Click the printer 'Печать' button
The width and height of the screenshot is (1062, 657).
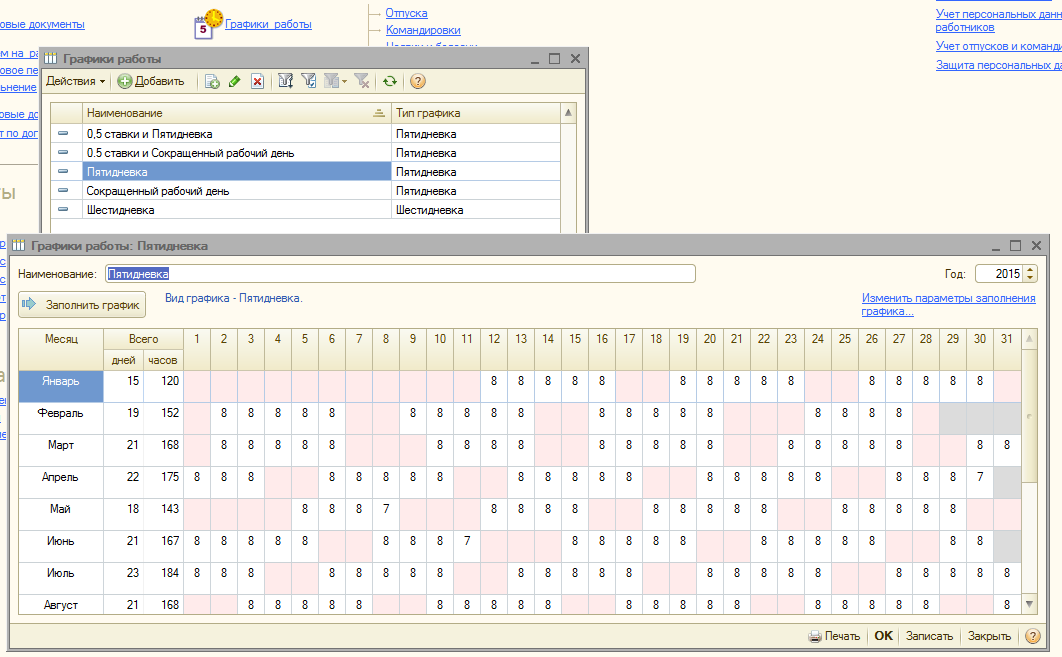(x=834, y=636)
